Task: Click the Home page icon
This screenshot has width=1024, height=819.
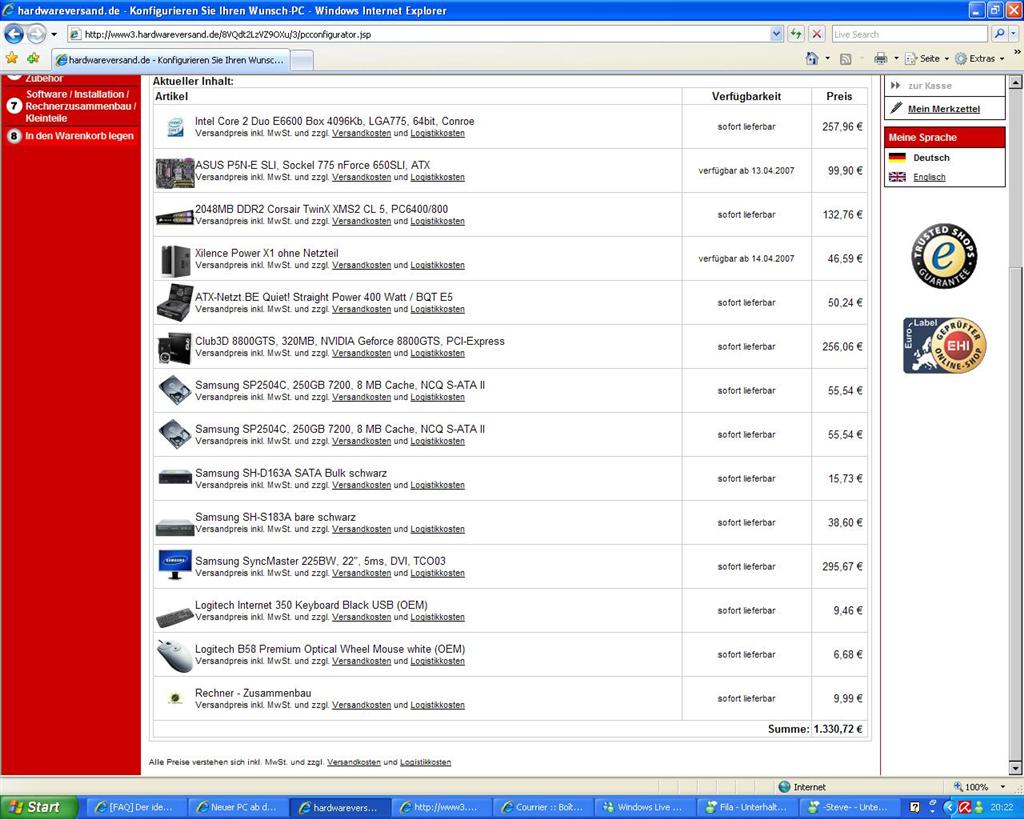Action: pyautogui.click(x=812, y=59)
